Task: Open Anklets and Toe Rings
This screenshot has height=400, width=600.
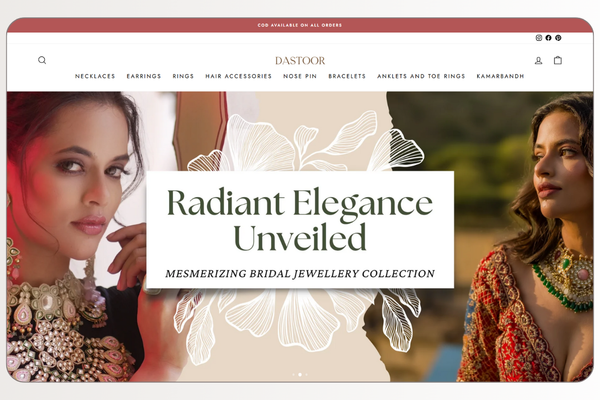Action: pyautogui.click(x=421, y=76)
